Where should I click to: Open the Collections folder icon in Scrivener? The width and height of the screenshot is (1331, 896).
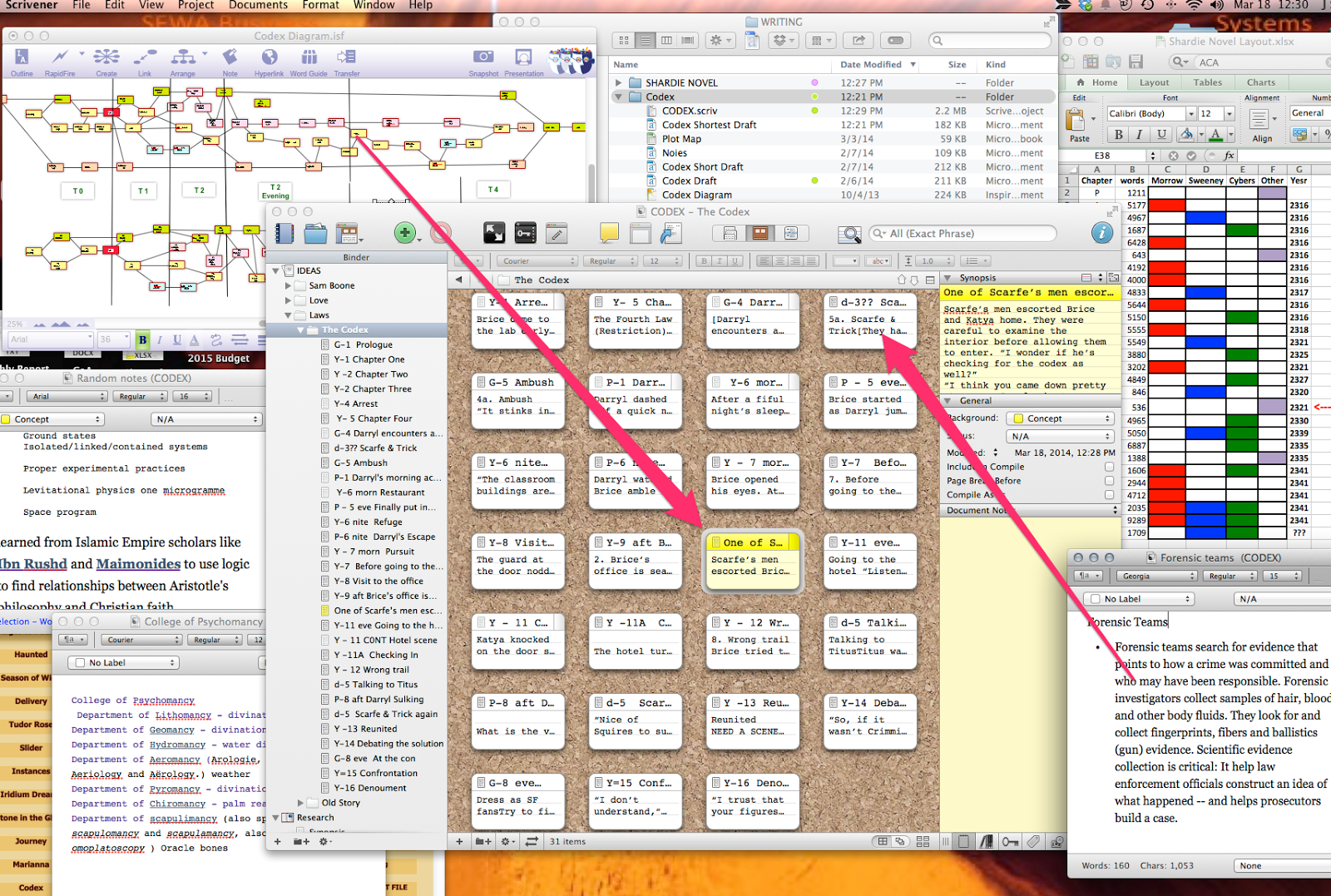(315, 234)
